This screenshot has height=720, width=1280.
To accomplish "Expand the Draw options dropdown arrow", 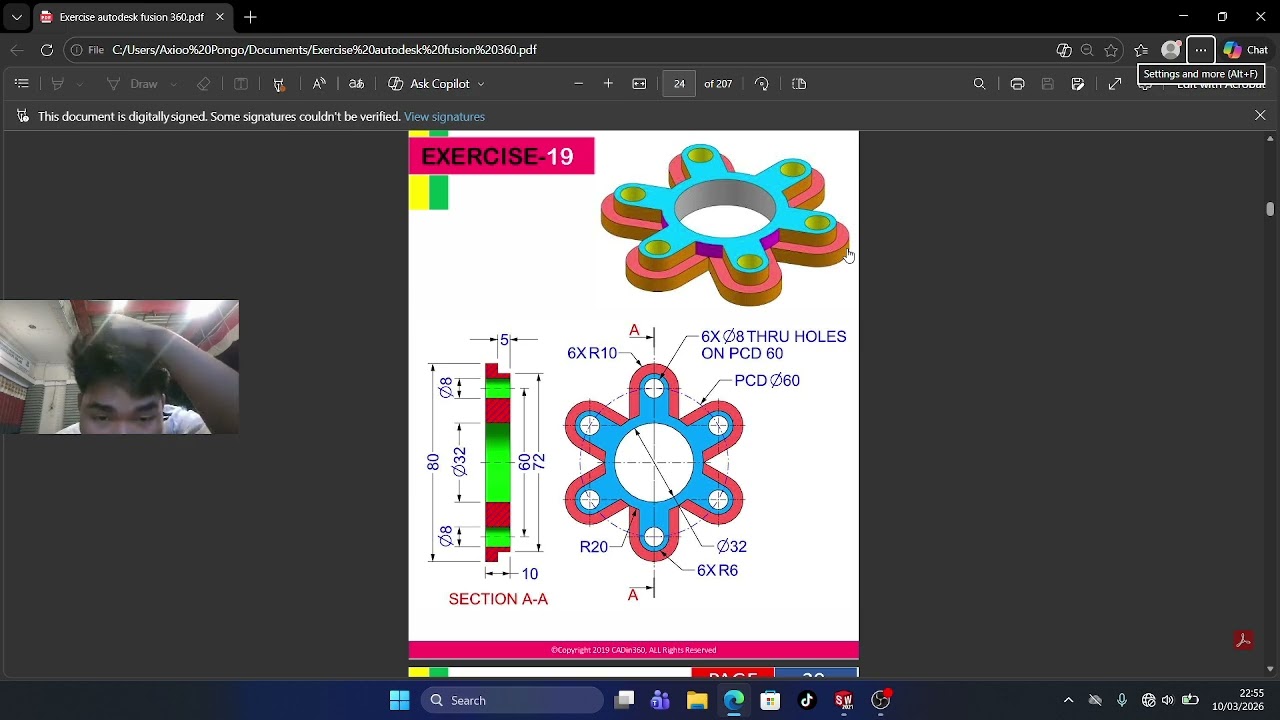I will [x=173, y=84].
